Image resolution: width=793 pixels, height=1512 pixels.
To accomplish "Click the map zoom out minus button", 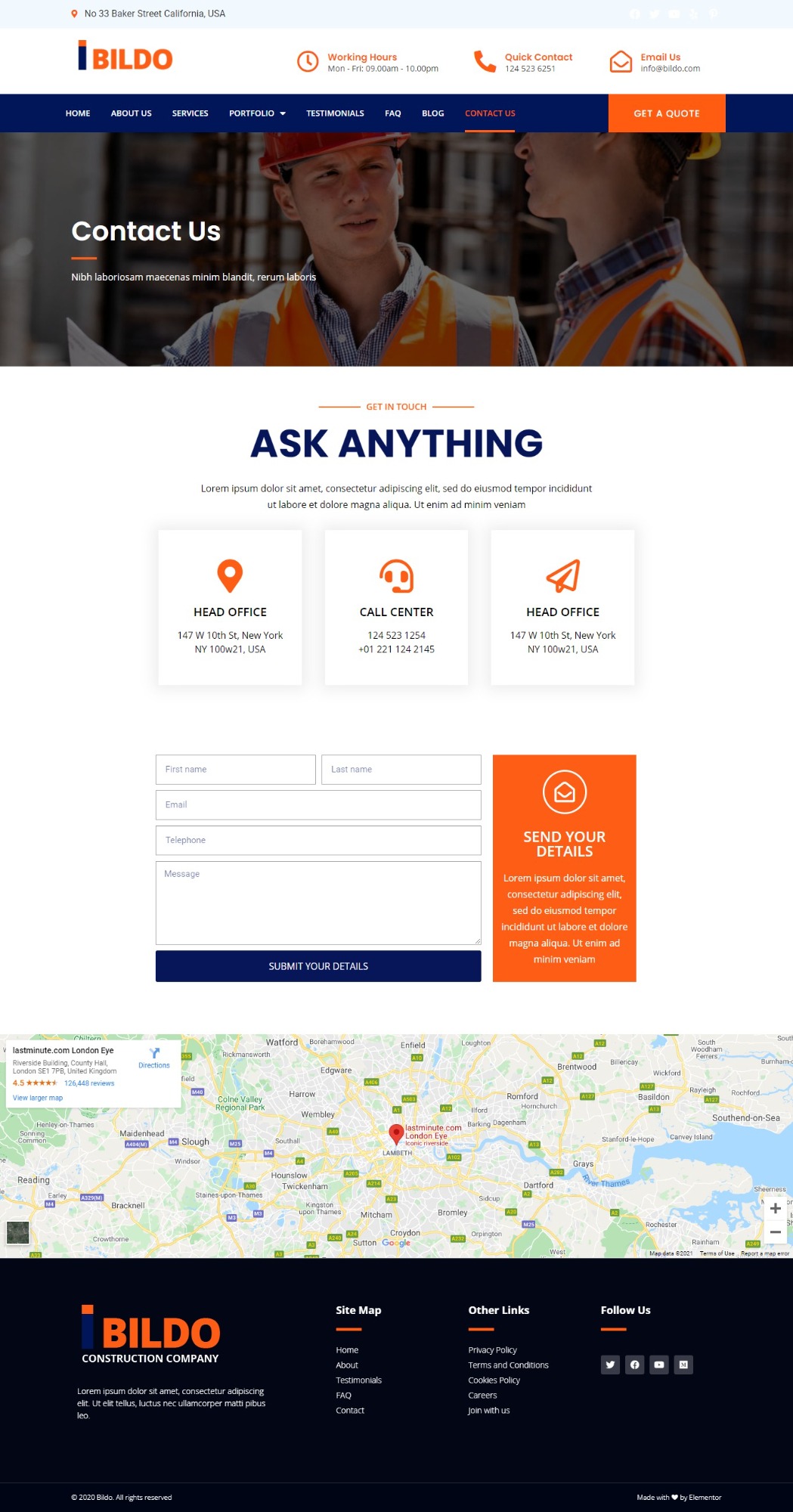I will [x=775, y=1232].
